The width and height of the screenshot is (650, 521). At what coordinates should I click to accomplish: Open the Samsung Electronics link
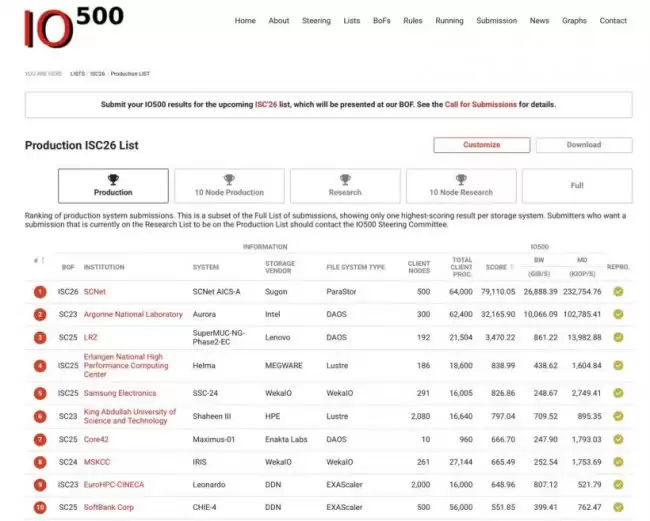[x=120, y=393]
